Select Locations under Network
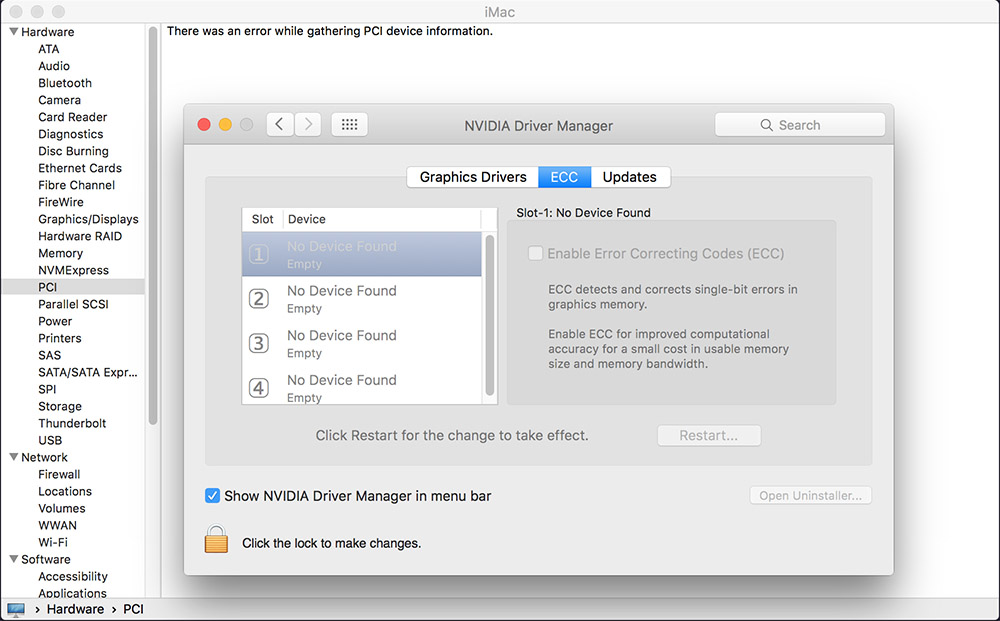 click(65, 491)
